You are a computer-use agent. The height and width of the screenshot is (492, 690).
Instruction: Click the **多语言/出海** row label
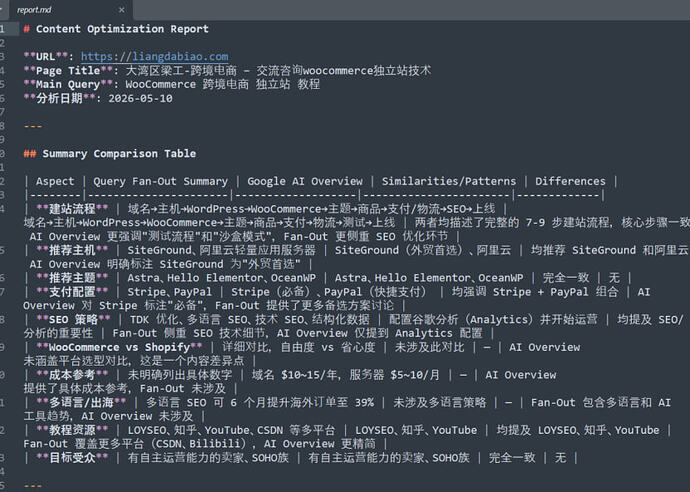point(81,403)
